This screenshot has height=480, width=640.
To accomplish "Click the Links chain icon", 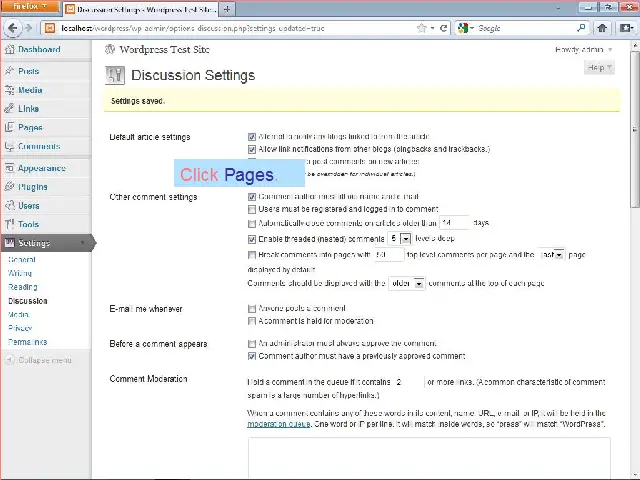I will click(x=9, y=109).
